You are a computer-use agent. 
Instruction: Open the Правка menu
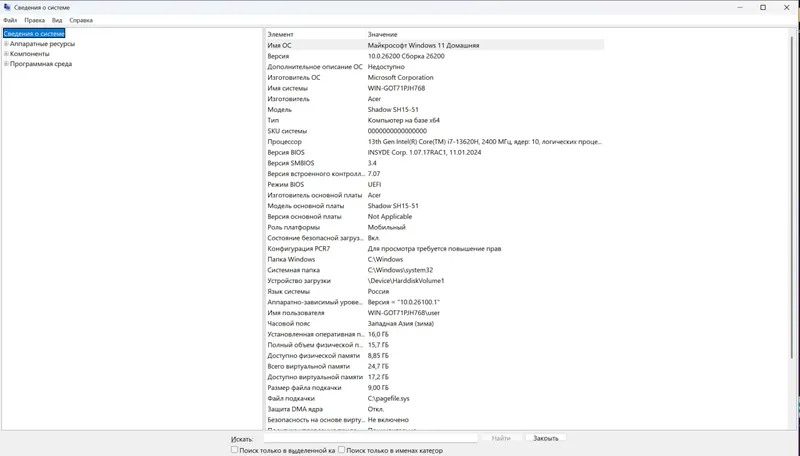pyautogui.click(x=34, y=20)
